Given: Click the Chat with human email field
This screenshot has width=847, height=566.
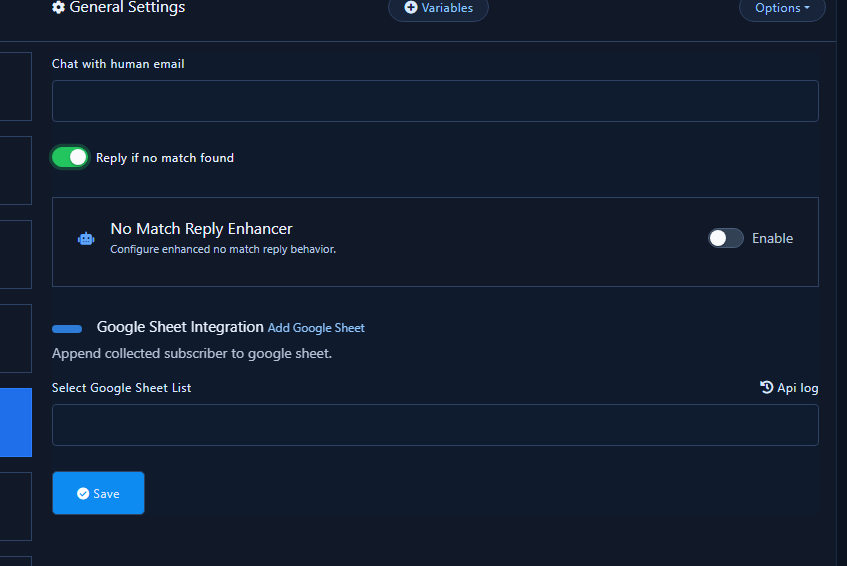Looking at the screenshot, I should pyautogui.click(x=435, y=101).
